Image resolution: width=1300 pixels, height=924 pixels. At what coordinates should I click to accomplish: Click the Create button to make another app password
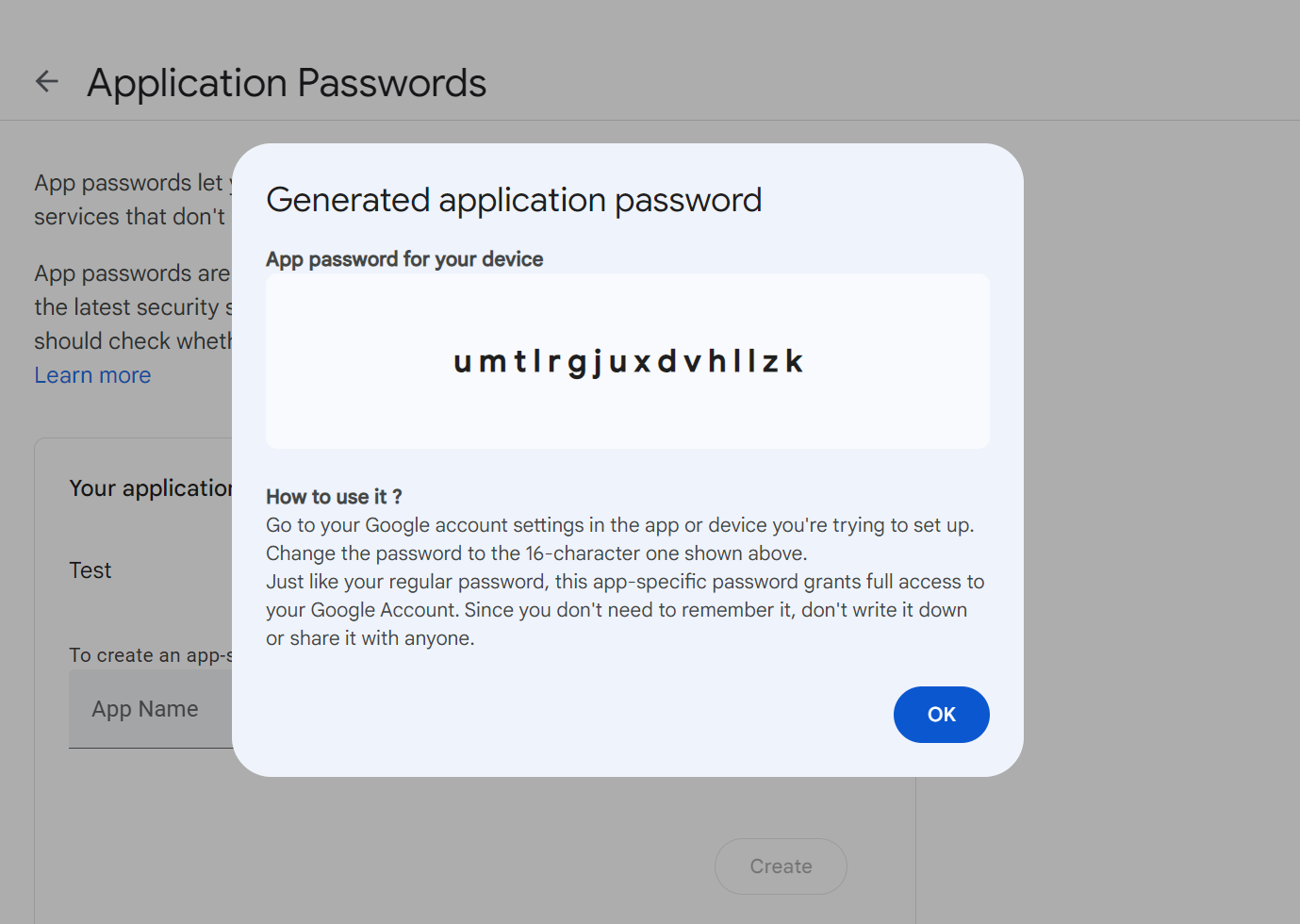click(780, 866)
